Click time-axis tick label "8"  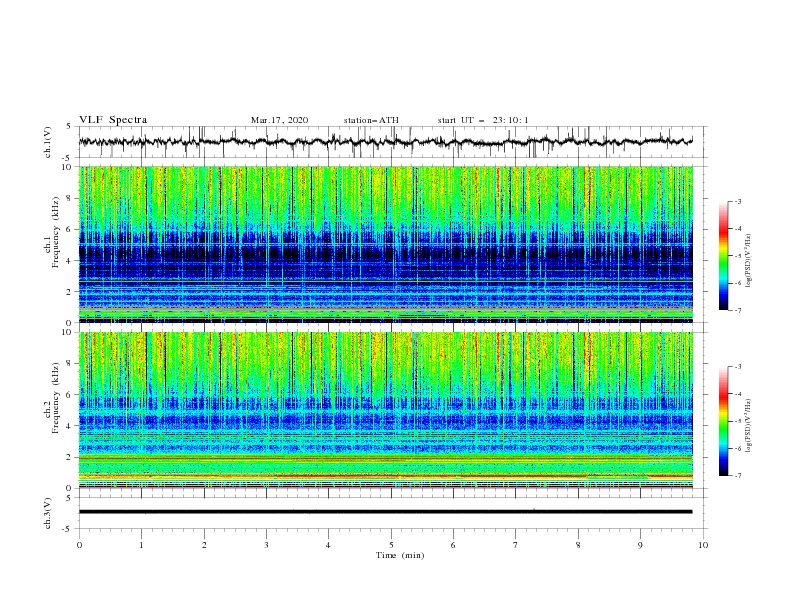578,545
